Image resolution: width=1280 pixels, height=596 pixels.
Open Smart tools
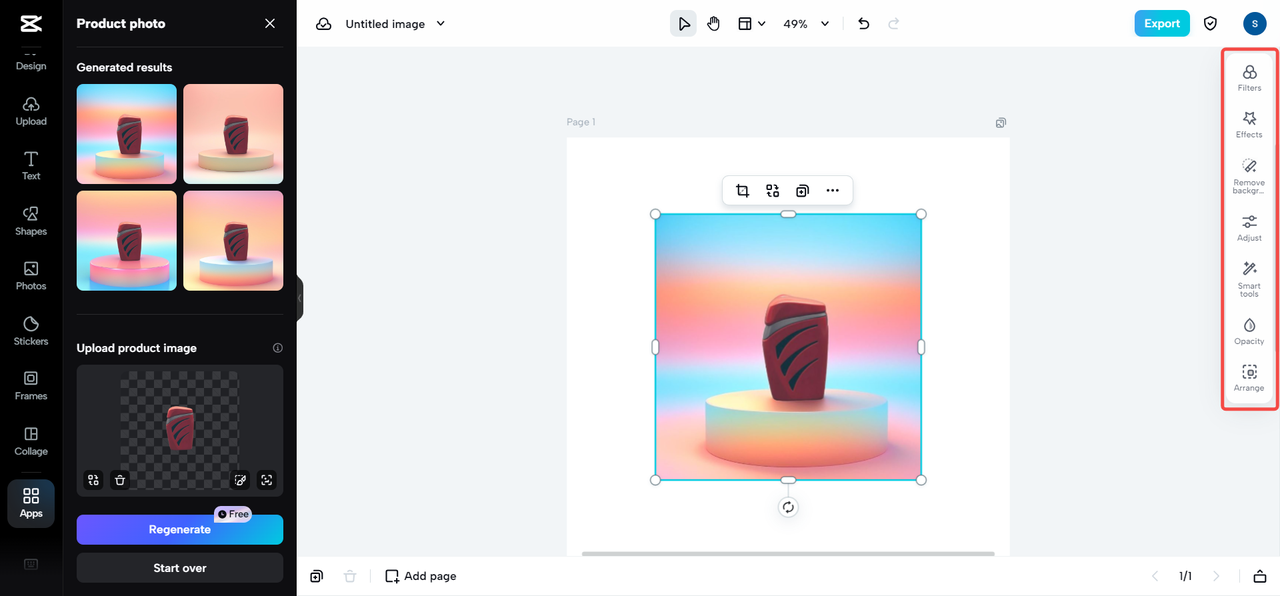coord(1249,278)
